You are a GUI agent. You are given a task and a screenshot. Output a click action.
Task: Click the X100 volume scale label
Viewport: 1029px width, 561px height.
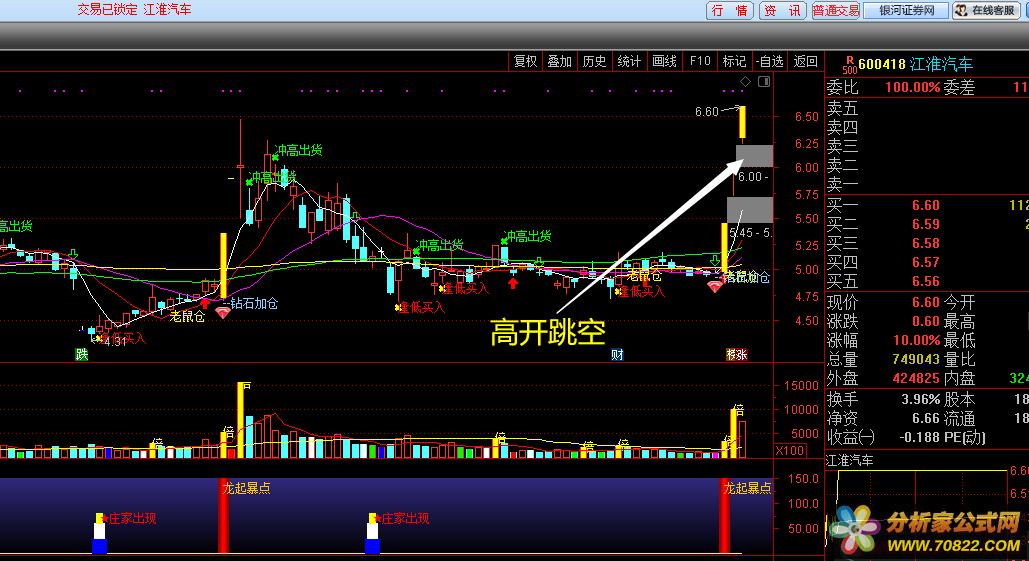pos(790,451)
